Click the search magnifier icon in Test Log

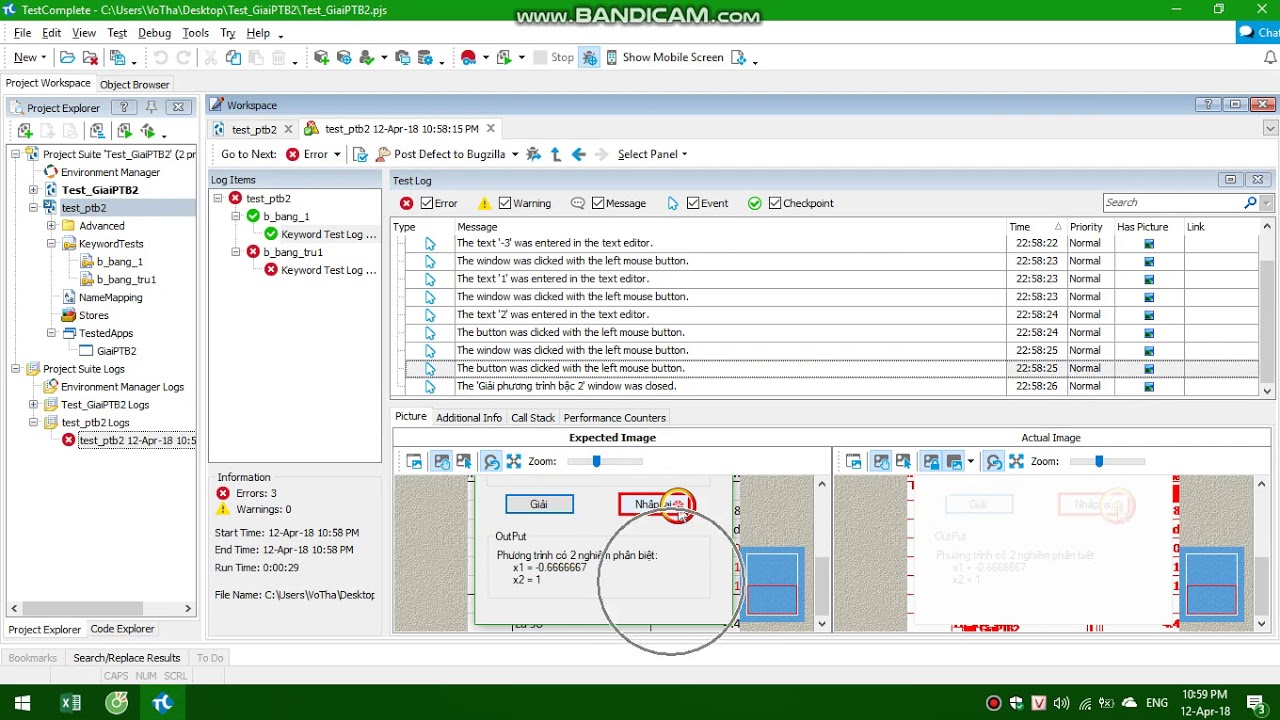[x=1250, y=203]
